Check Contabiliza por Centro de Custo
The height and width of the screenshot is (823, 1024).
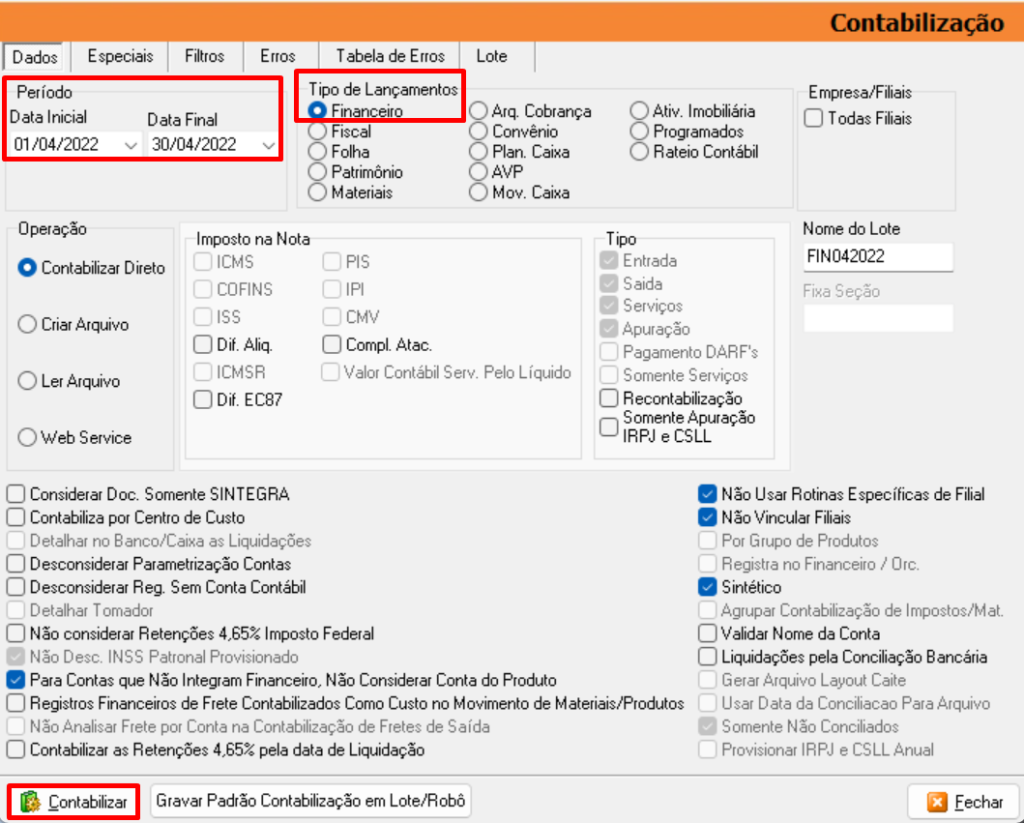click(x=15, y=518)
